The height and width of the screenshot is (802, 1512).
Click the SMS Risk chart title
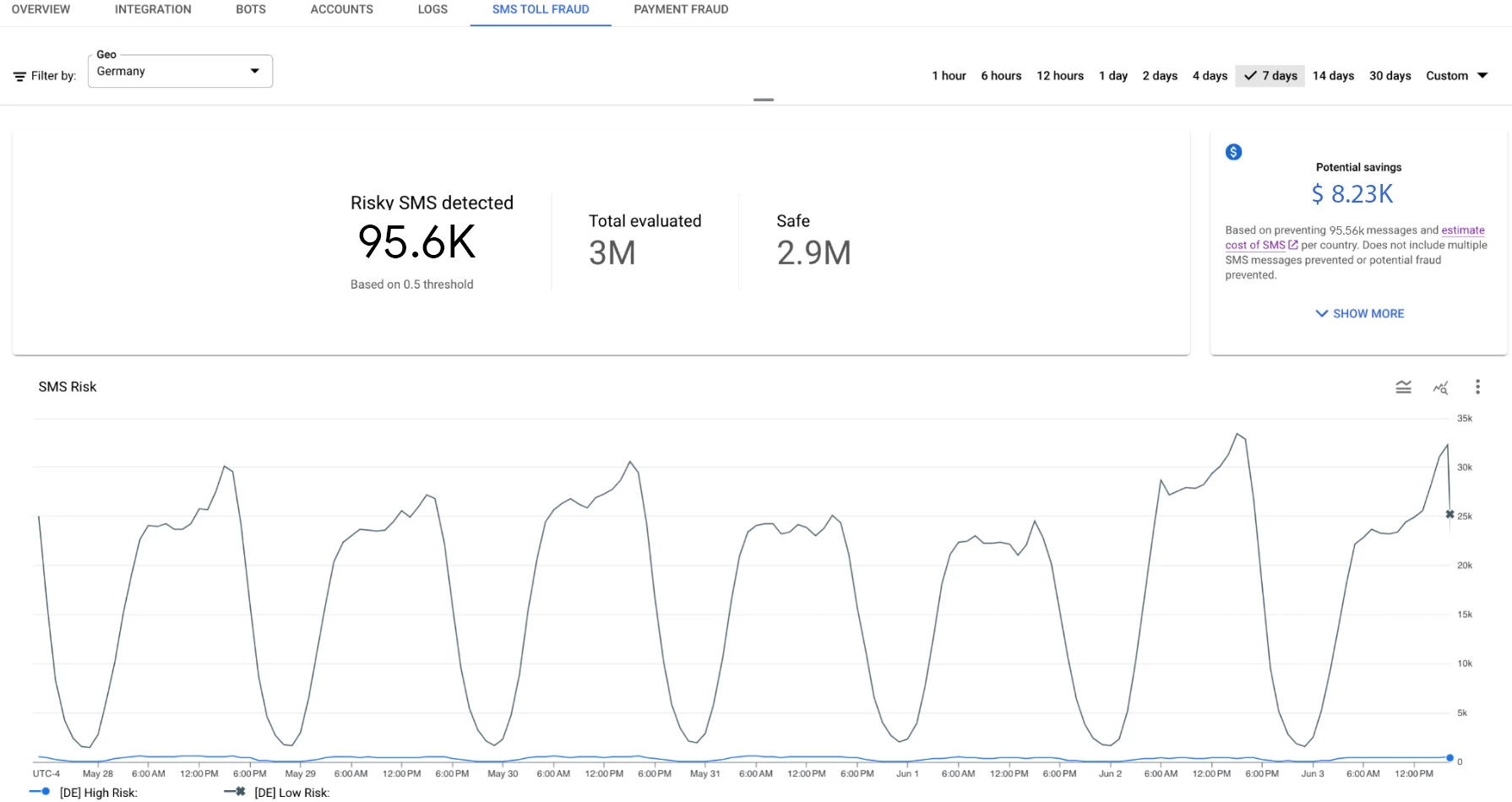point(68,387)
